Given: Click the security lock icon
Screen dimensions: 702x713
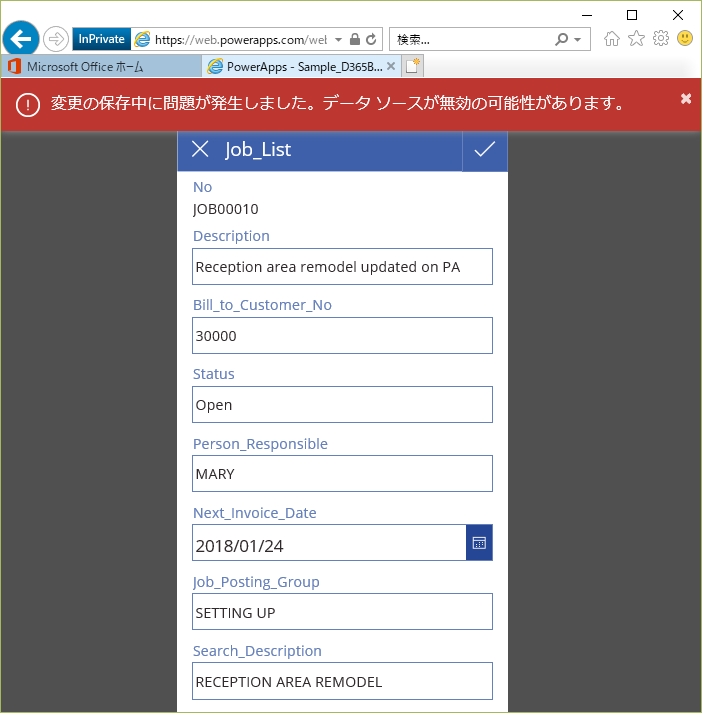Looking at the screenshot, I should tap(355, 40).
